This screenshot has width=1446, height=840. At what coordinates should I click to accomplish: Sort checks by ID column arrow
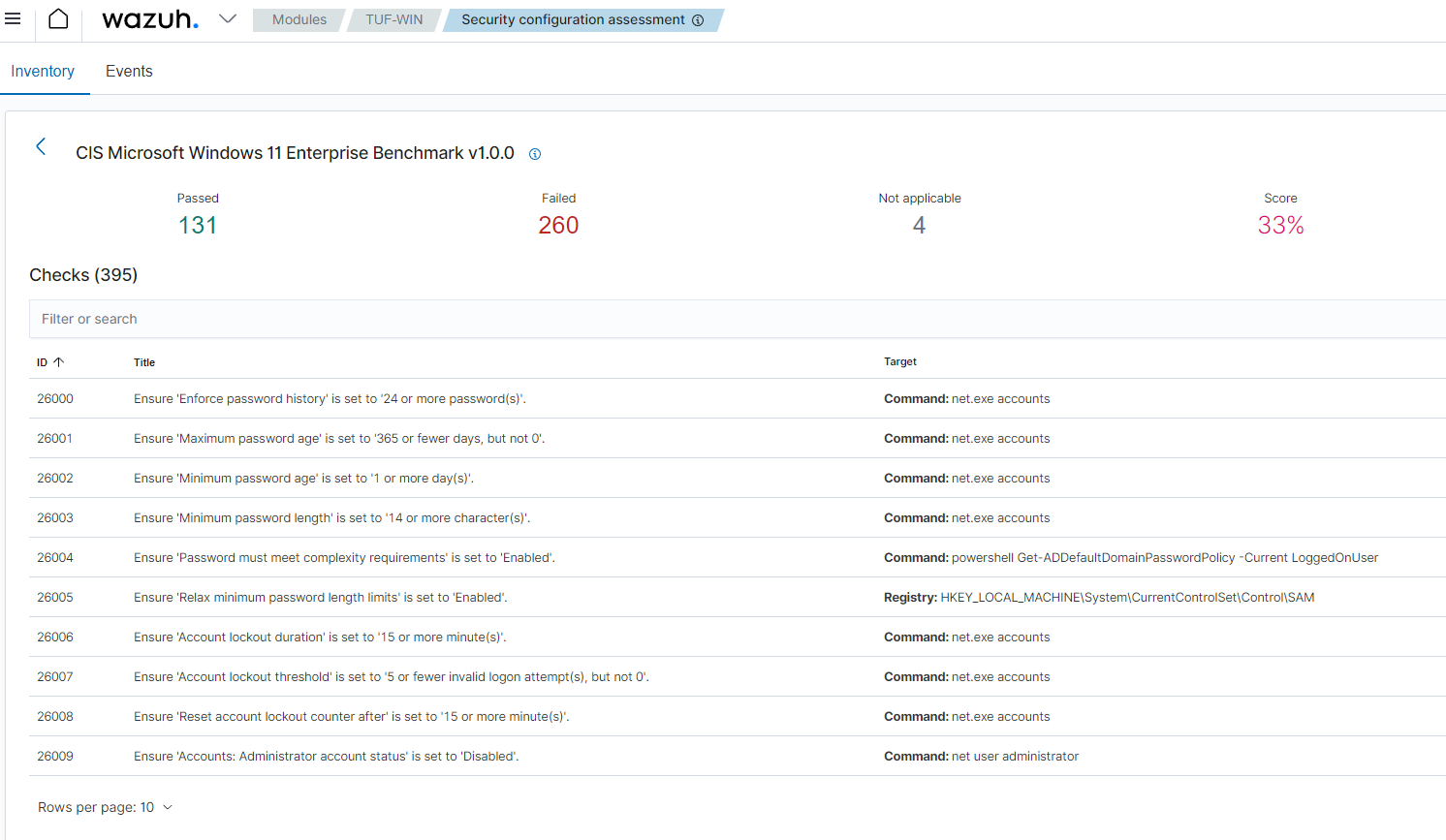pyautogui.click(x=58, y=362)
